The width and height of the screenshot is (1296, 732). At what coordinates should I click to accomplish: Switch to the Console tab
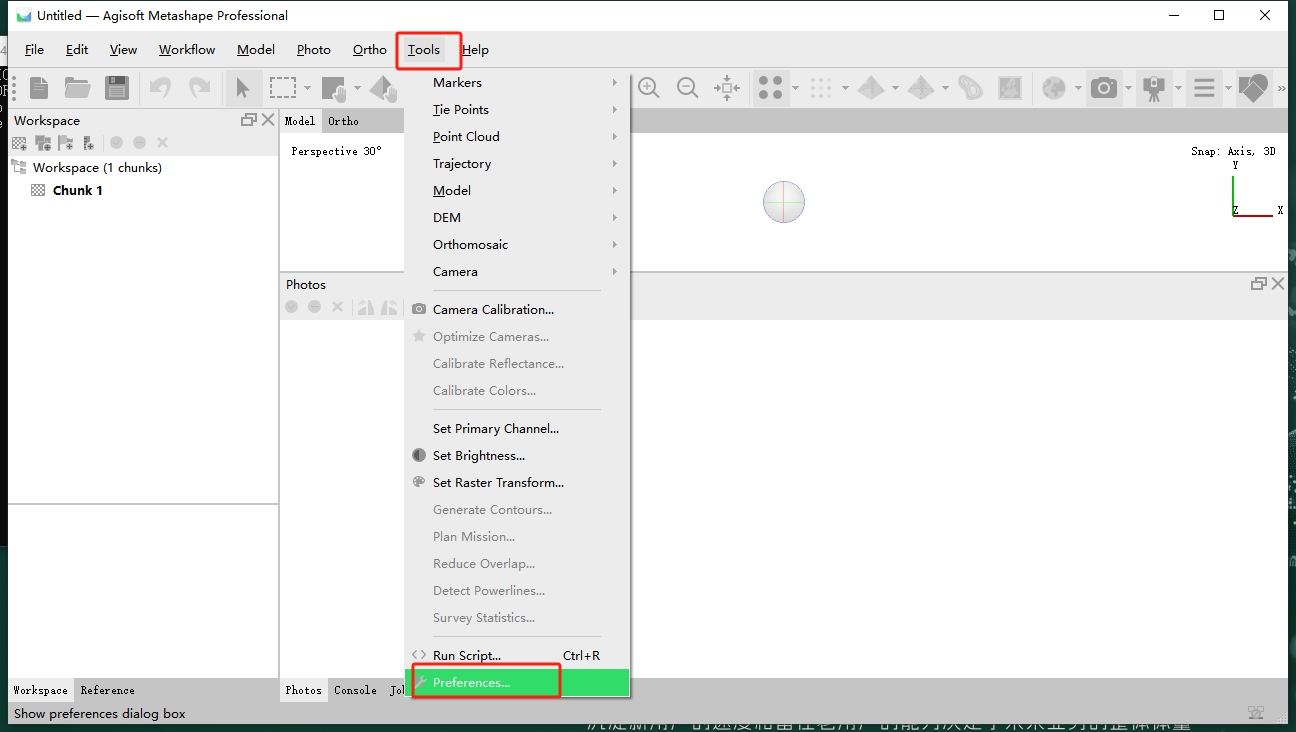click(355, 690)
